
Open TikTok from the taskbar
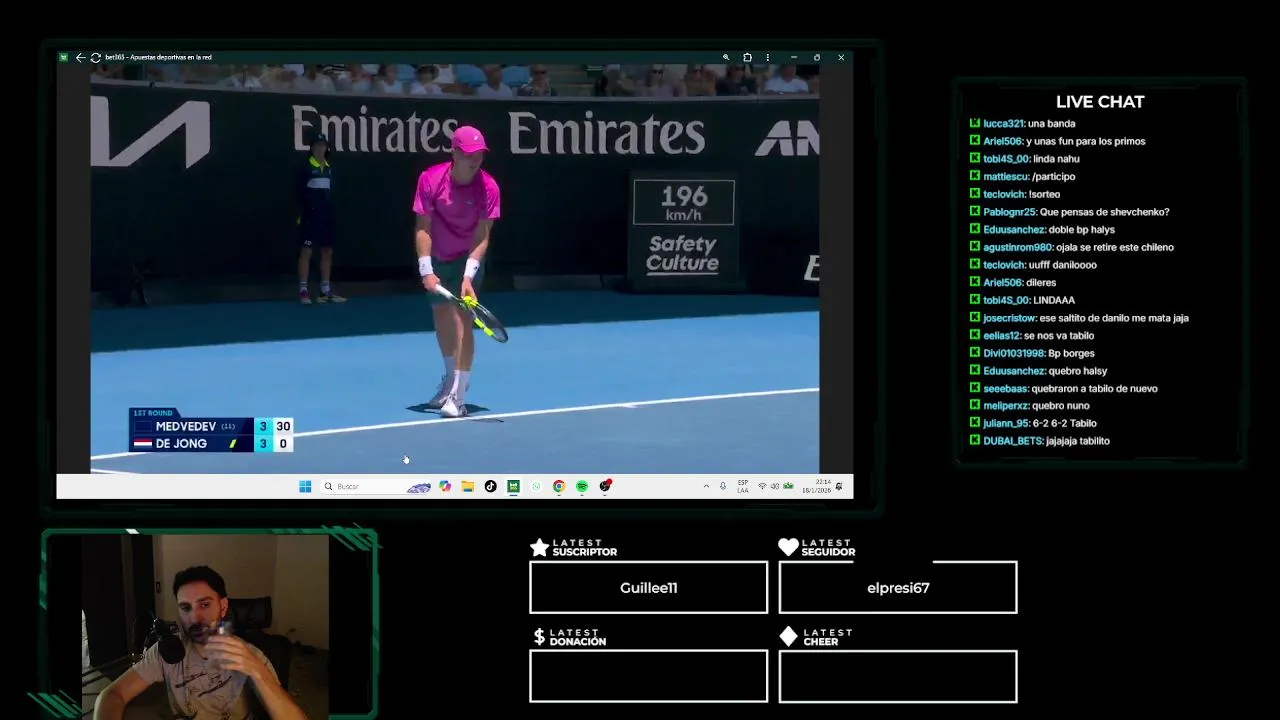490,487
